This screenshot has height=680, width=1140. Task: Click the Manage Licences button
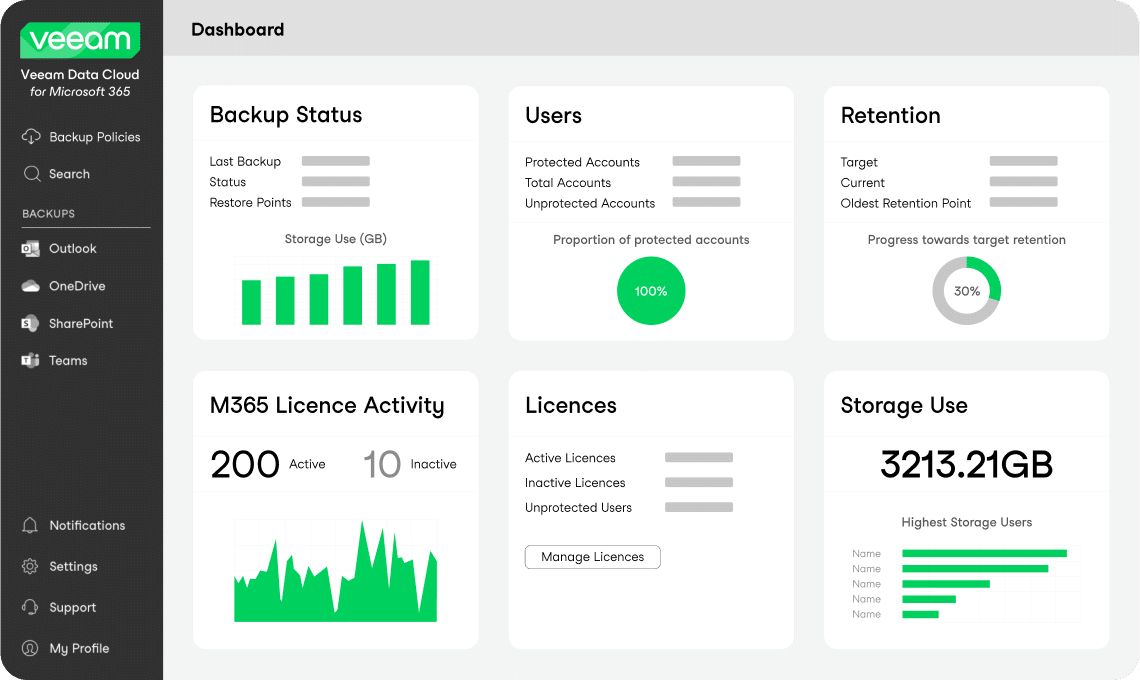[x=592, y=557]
